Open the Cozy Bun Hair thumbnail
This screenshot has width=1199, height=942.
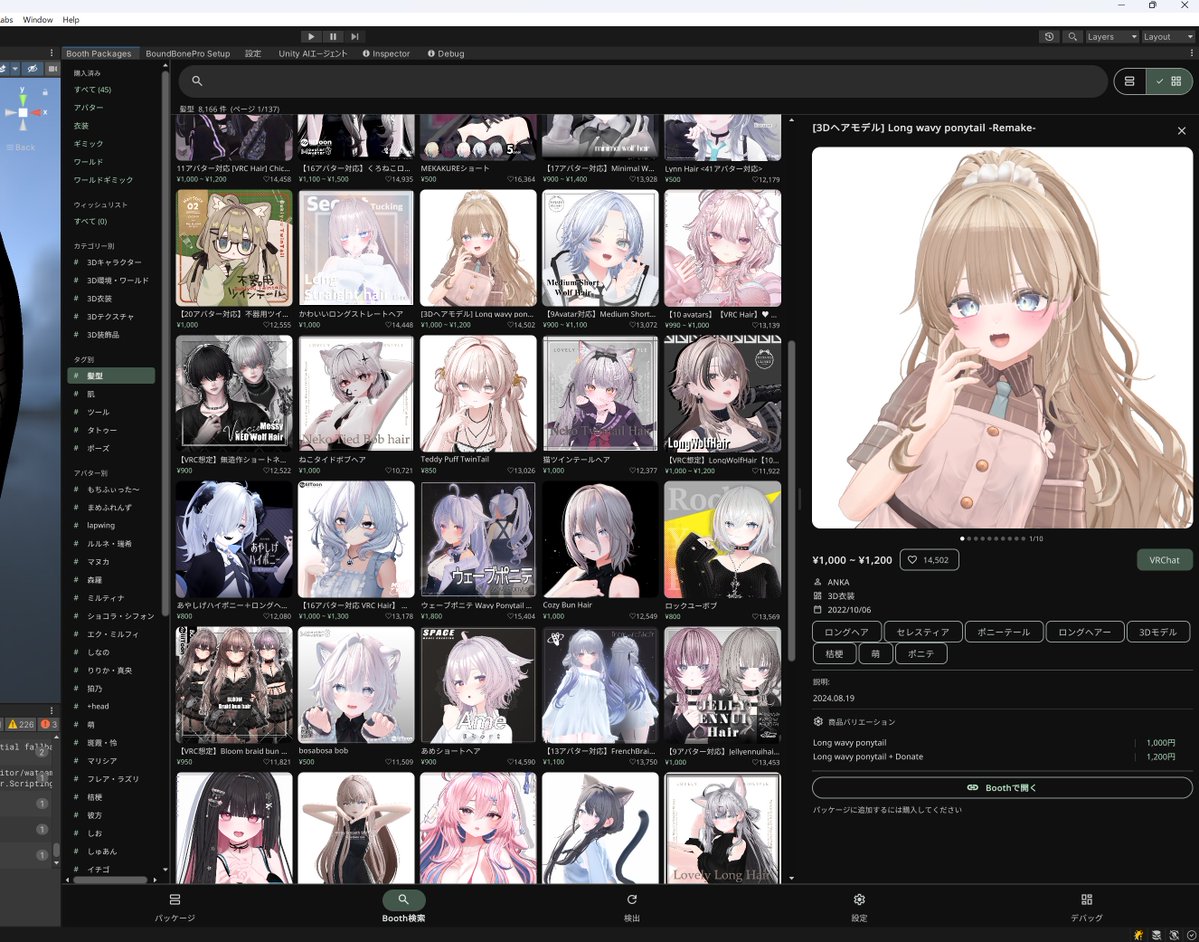pyautogui.click(x=599, y=538)
